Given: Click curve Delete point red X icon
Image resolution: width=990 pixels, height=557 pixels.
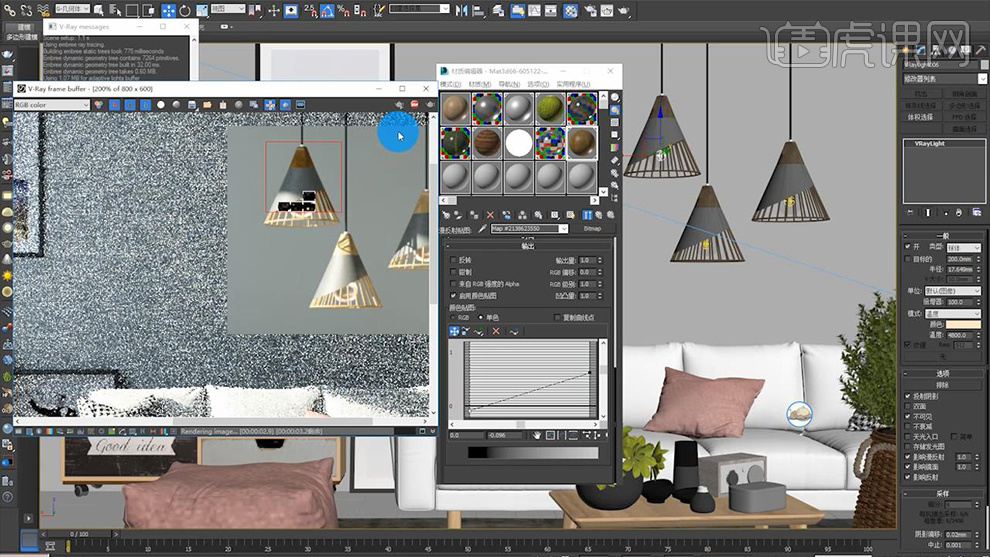Looking at the screenshot, I should (x=496, y=331).
